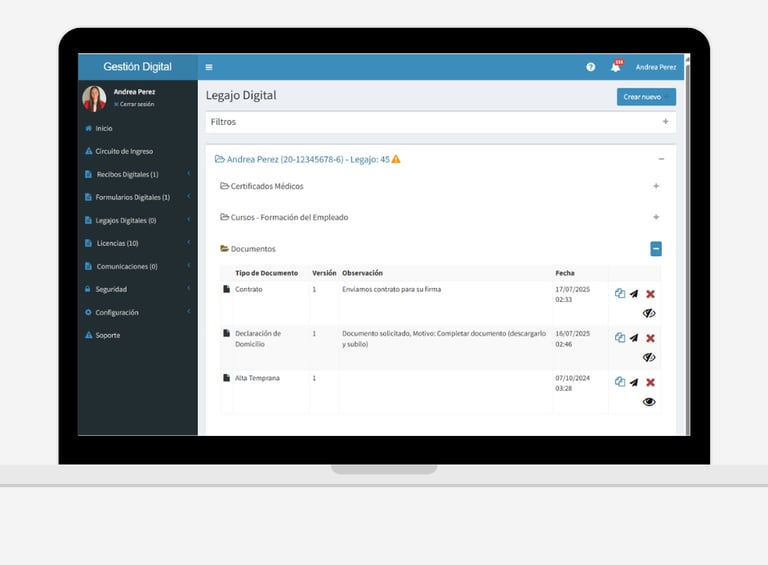
Task: Click the page vertical scrollbar
Action: click(687, 245)
